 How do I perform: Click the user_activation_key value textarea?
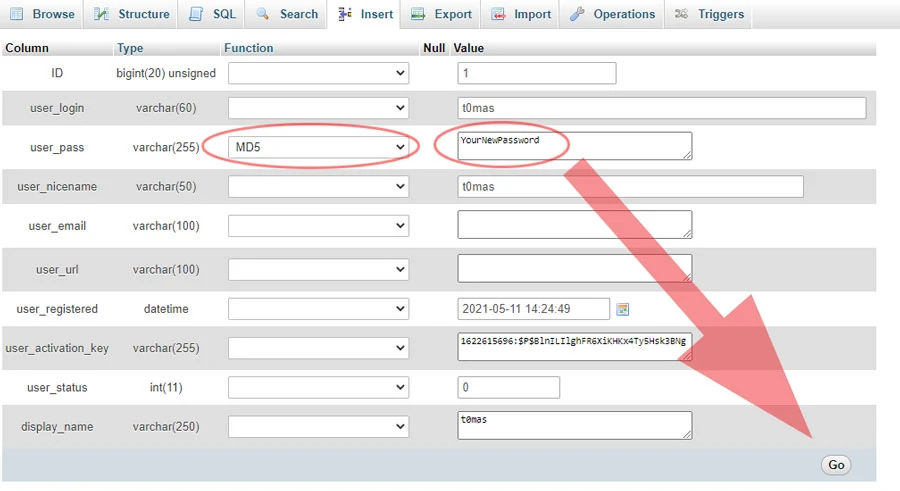[x=575, y=347]
